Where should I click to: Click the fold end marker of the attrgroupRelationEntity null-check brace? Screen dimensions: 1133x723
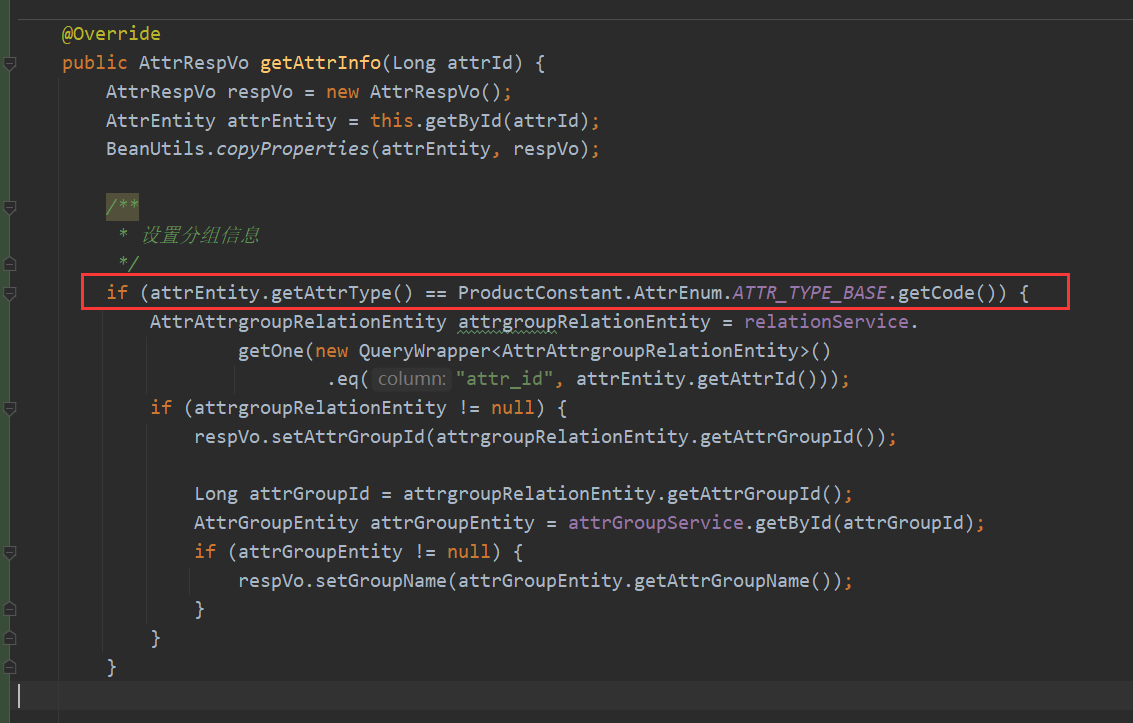[10, 638]
